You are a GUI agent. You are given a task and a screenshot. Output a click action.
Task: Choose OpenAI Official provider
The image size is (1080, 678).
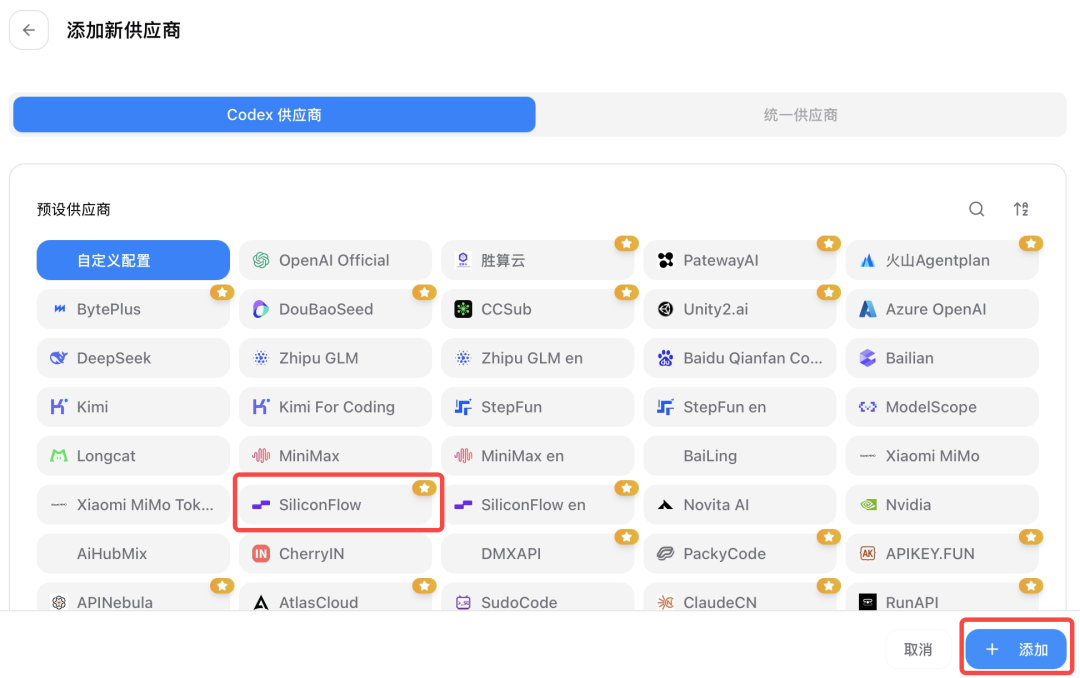pyautogui.click(x=335, y=260)
